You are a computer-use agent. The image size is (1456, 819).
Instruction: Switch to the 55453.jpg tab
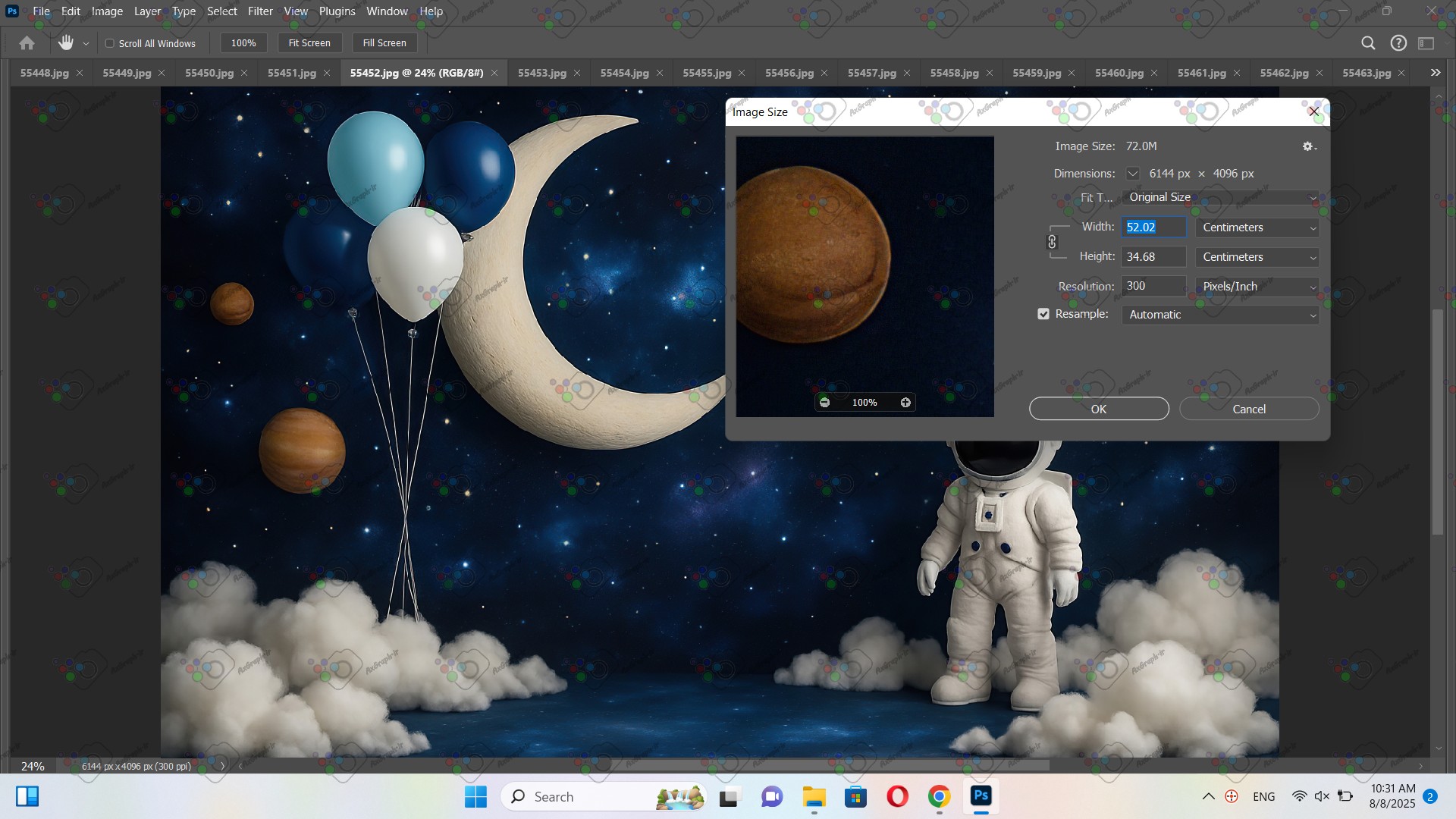point(541,73)
